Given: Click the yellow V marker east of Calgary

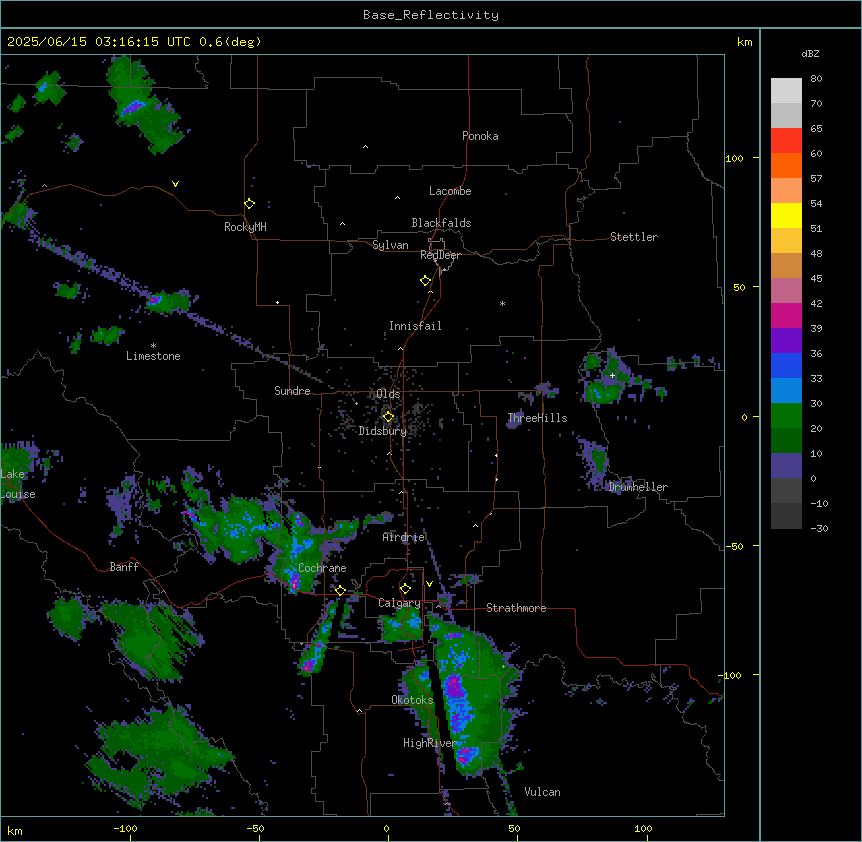Looking at the screenshot, I should pos(429,584).
